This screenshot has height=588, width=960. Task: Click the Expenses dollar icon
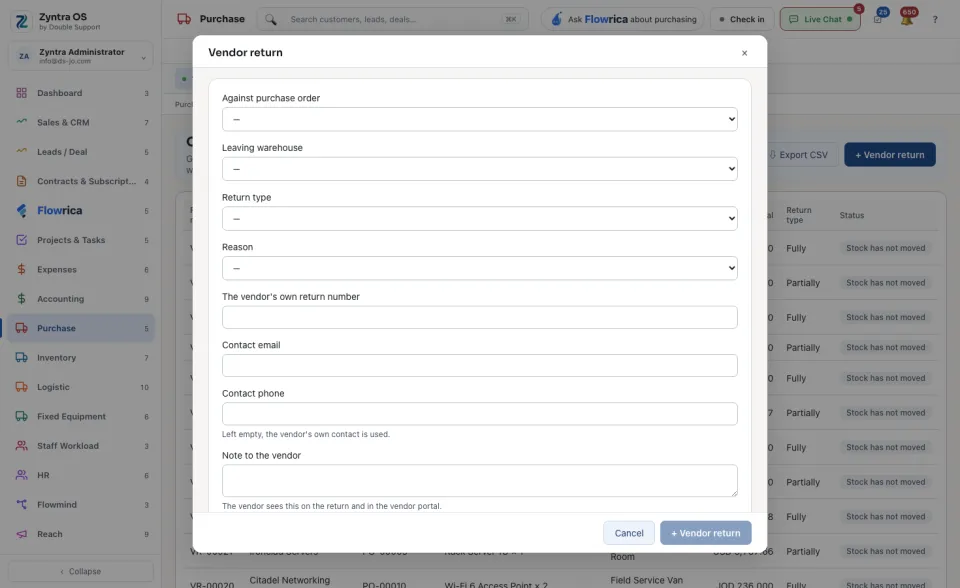21,269
